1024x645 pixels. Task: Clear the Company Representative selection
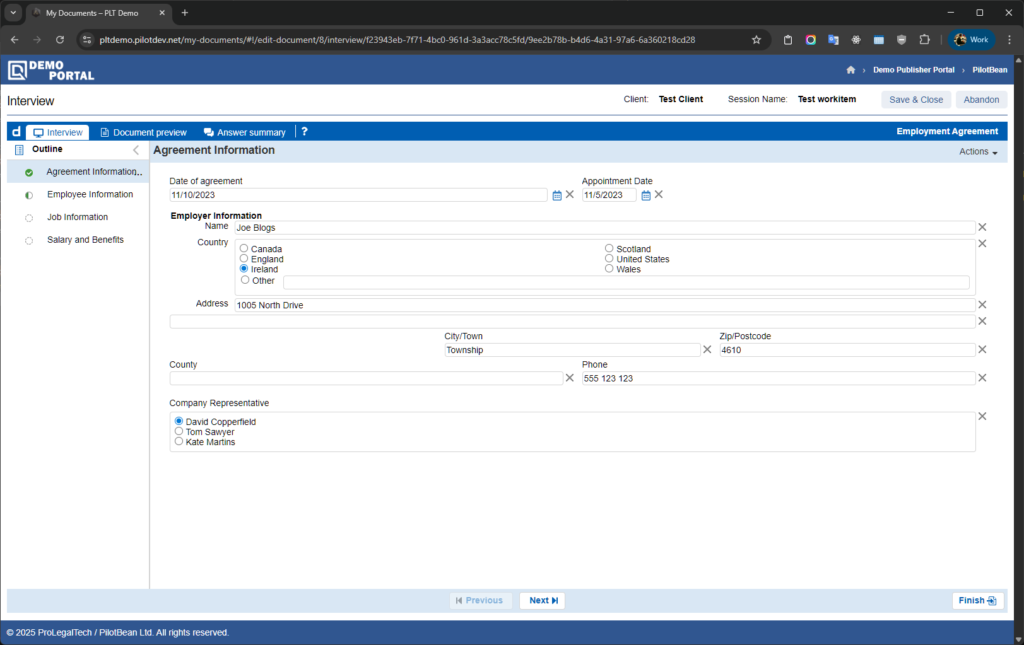(982, 416)
